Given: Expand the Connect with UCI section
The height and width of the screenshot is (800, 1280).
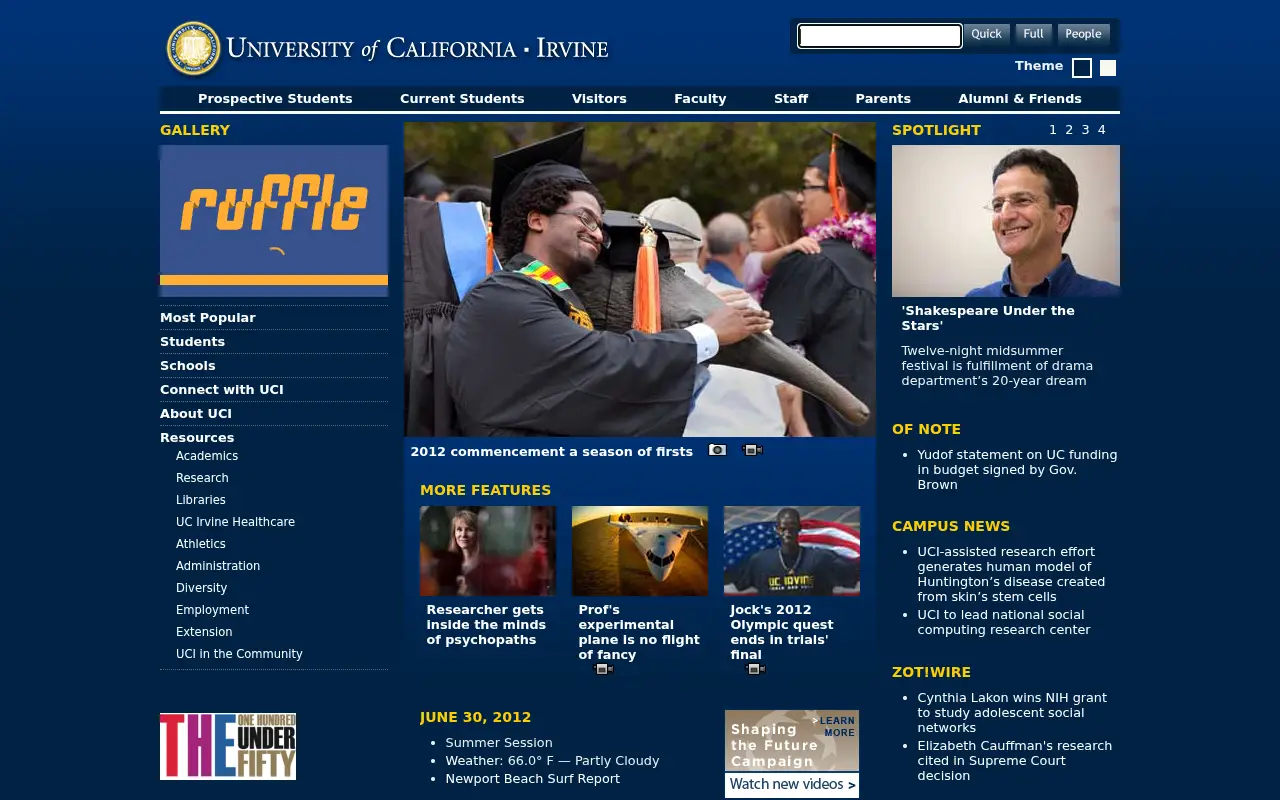Looking at the screenshot, I should (x=222, y=390).
